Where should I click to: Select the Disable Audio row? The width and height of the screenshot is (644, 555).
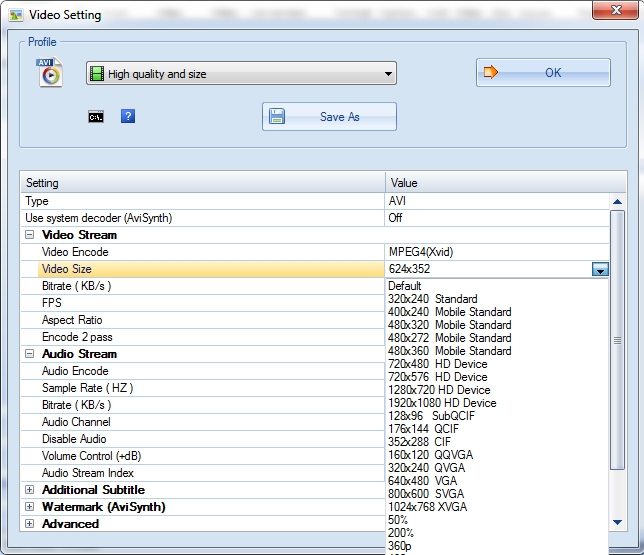point(203,439)
